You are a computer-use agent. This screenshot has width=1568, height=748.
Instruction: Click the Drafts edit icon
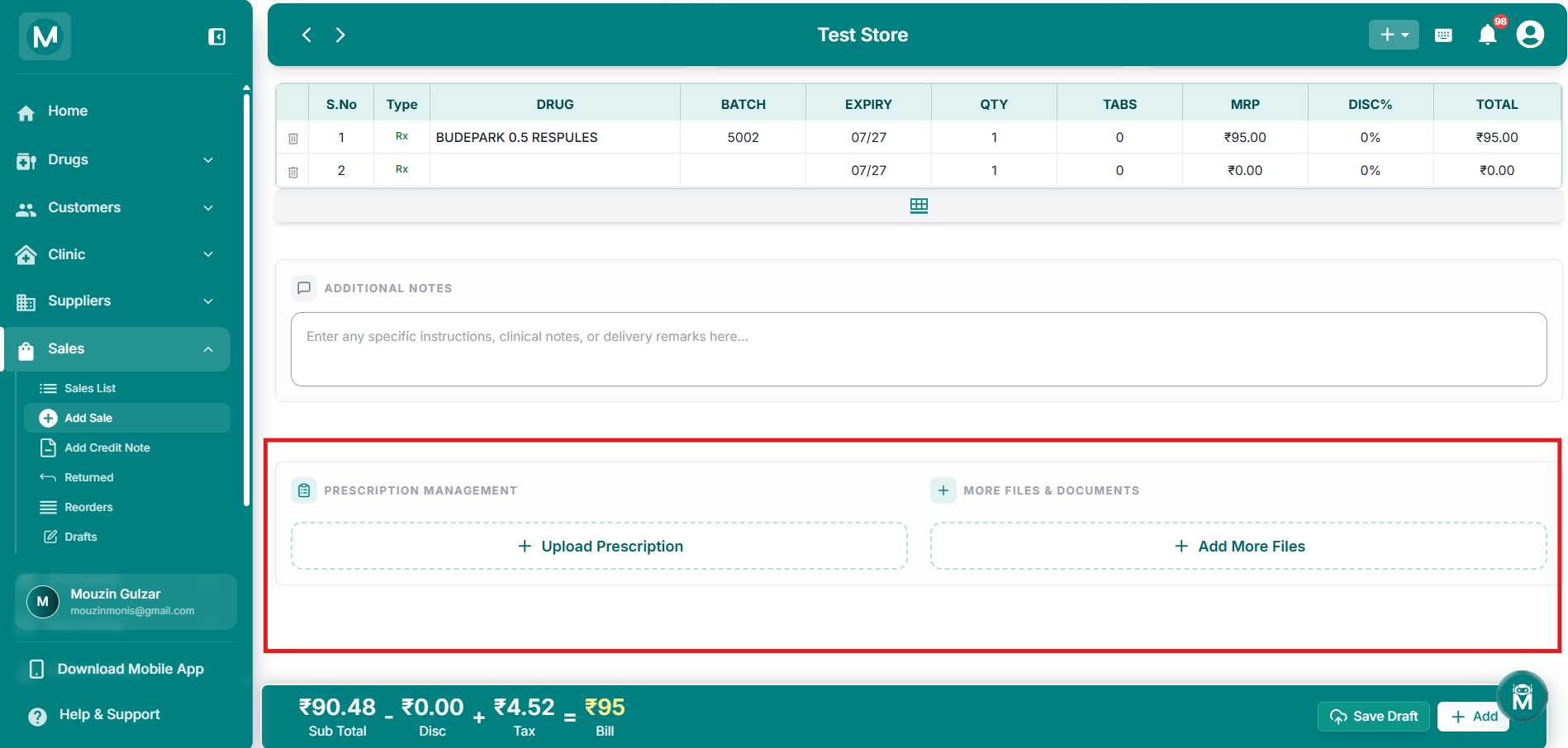[50, 537]
